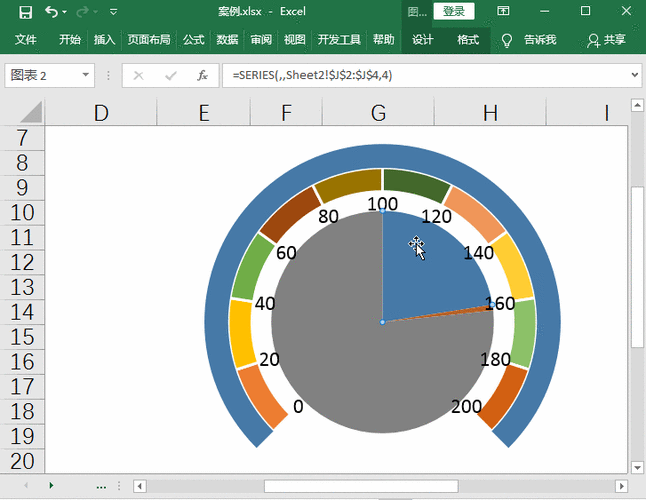Viewport: 646px width, 500px height.
Task: Expand the Name Box dropdown arrow
Action: pos(86,75)
